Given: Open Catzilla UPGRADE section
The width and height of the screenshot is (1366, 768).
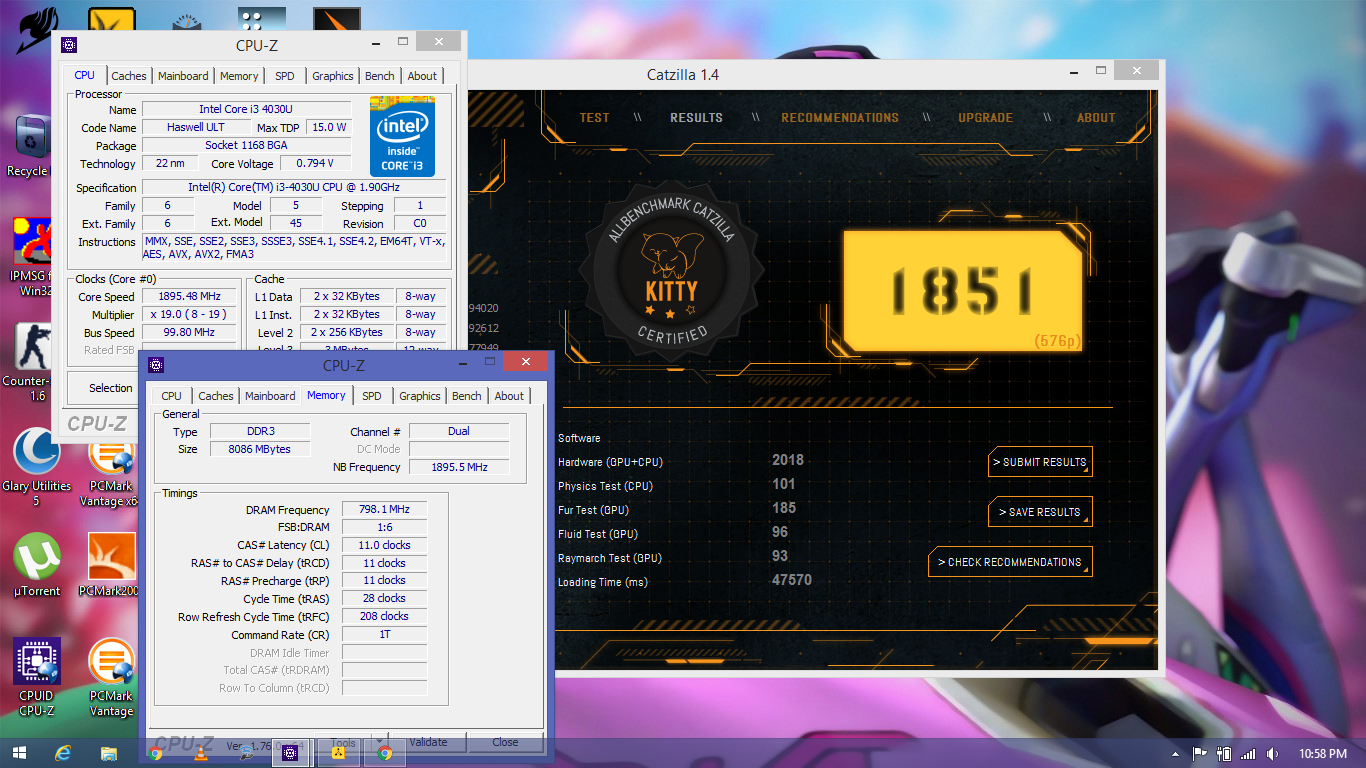Looking at the screenshot, I should (x=985, y=118).
